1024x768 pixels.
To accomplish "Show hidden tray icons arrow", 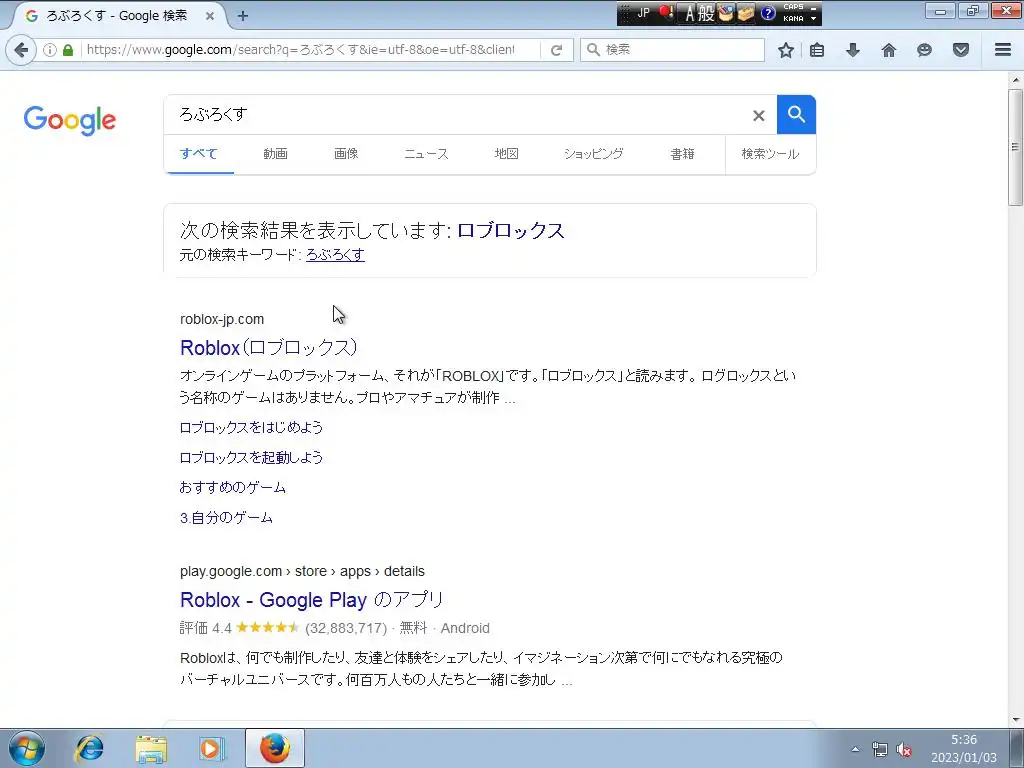I will coord(855,749).
